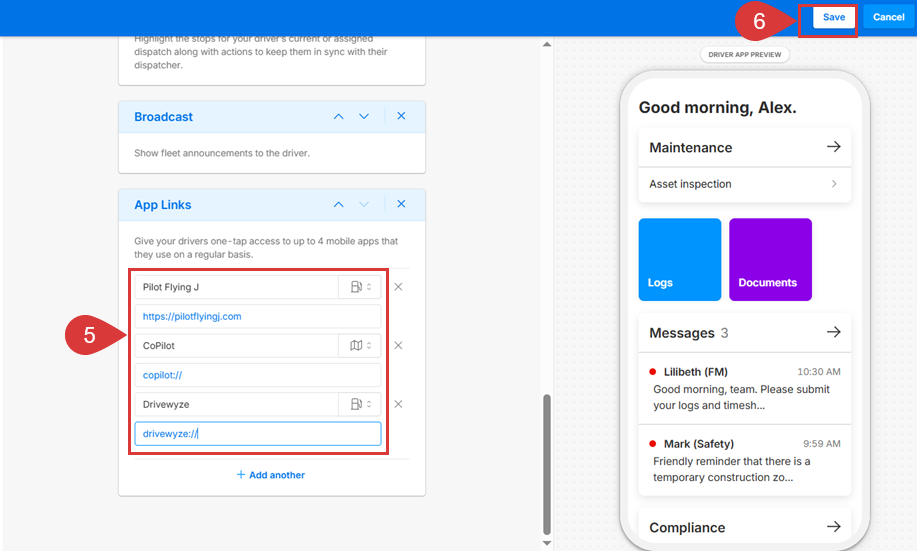Select the purple Documents tile
The width and height of the screenshot is (917, 551).
point(770,259)
